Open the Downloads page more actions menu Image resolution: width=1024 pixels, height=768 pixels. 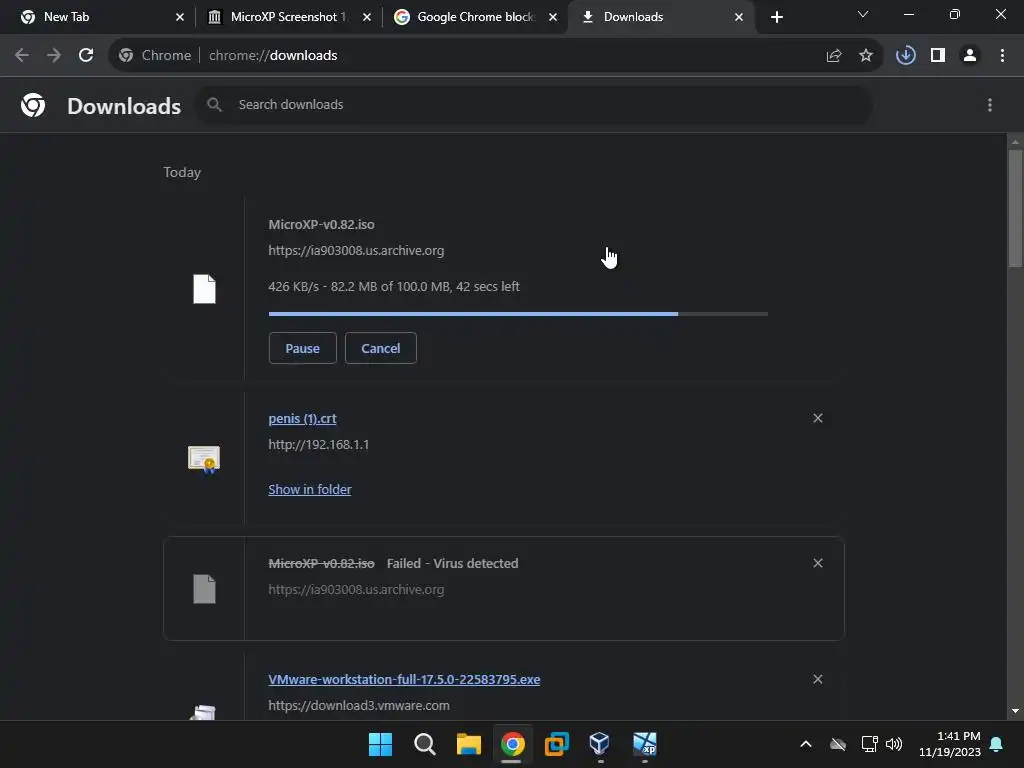[x=990, y=105]
